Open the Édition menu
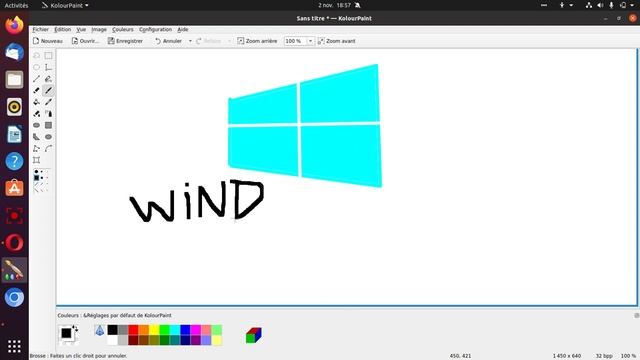The height and width of the screenshot is (360, 640). point(62,29)
